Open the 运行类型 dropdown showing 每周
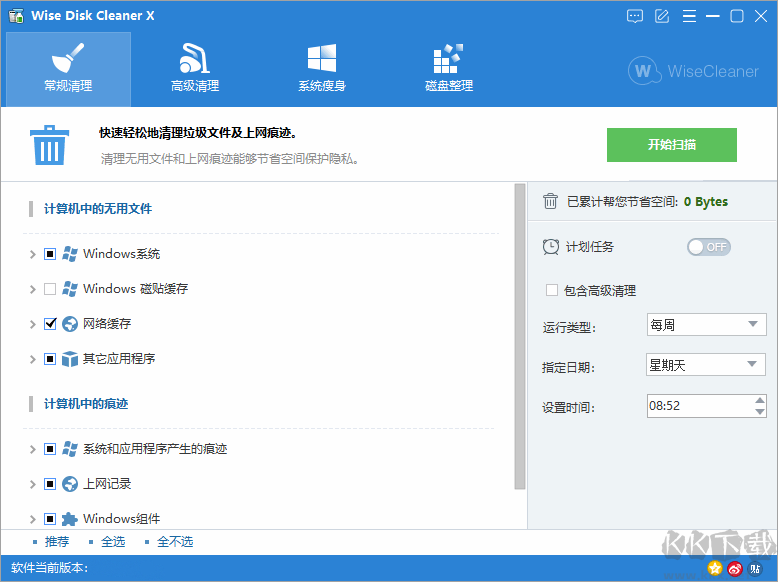The width and height of the screenshot is (778, 582). tap(706, 324)
